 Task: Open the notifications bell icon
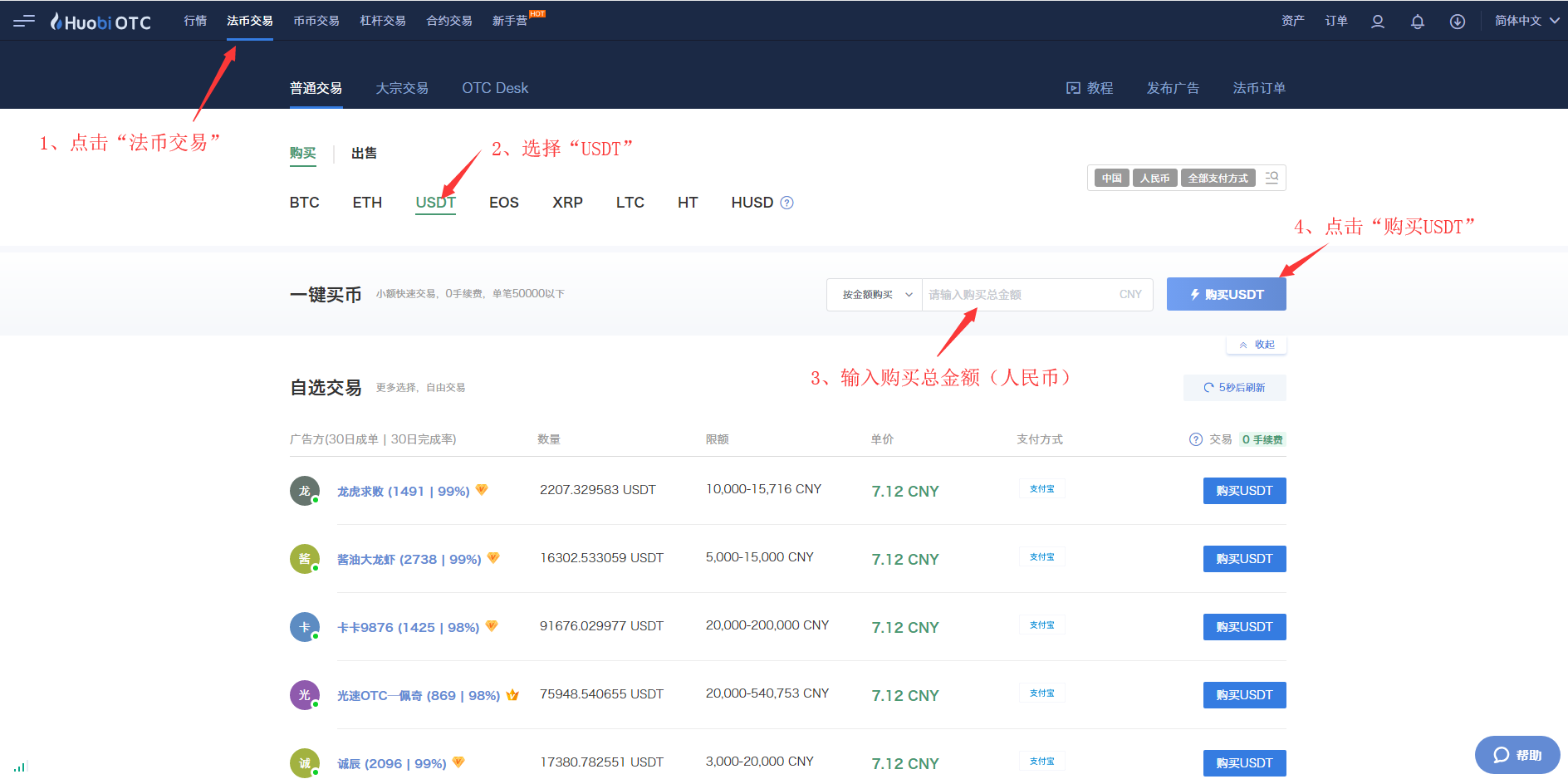(1418, 22)
